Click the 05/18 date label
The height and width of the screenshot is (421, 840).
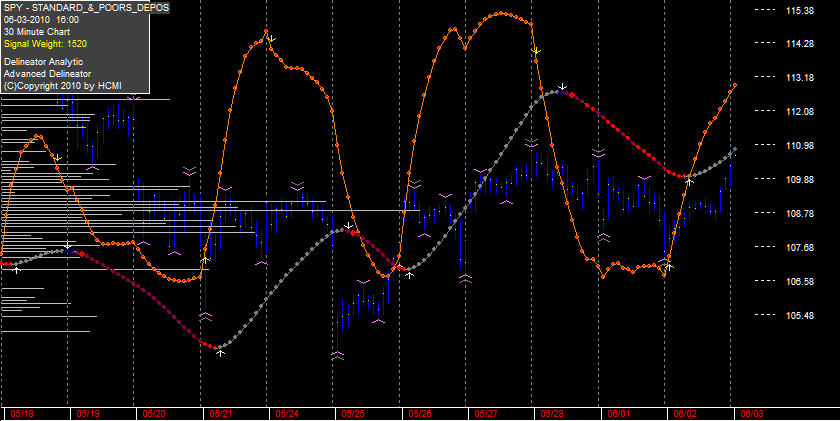pyautogui.click(x=18, y=414)
